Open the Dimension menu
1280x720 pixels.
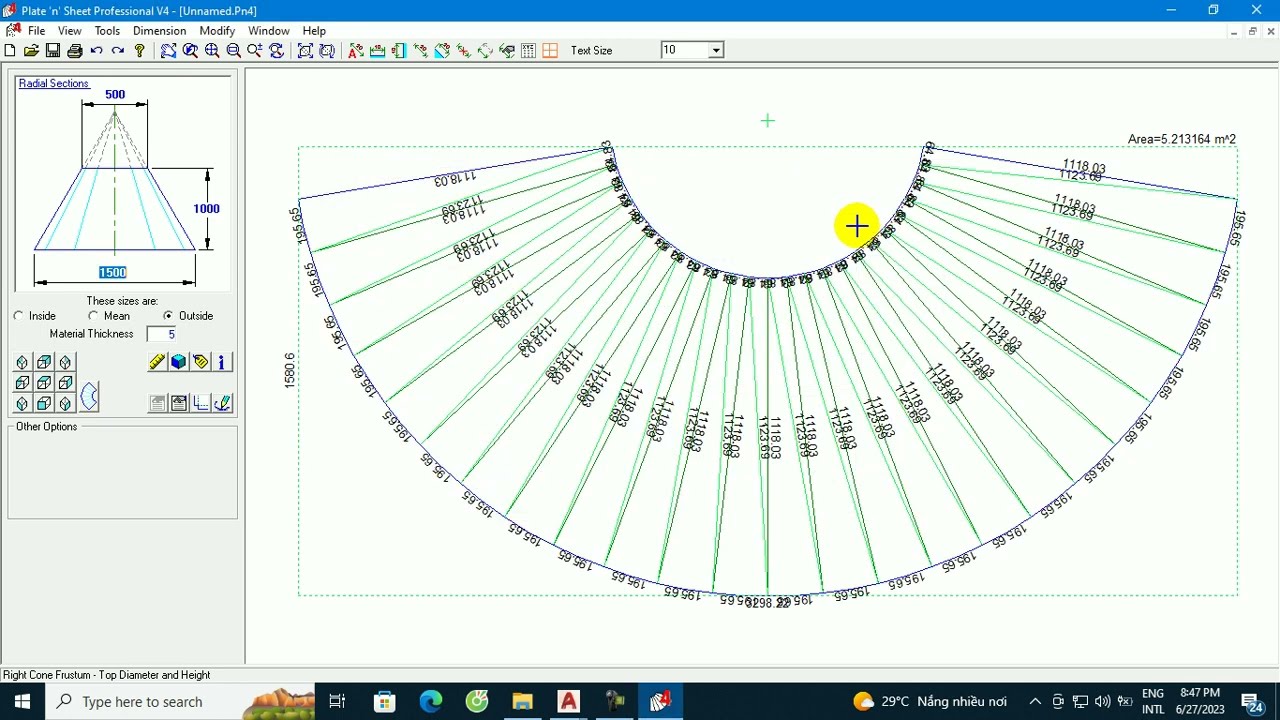point(160,31)
